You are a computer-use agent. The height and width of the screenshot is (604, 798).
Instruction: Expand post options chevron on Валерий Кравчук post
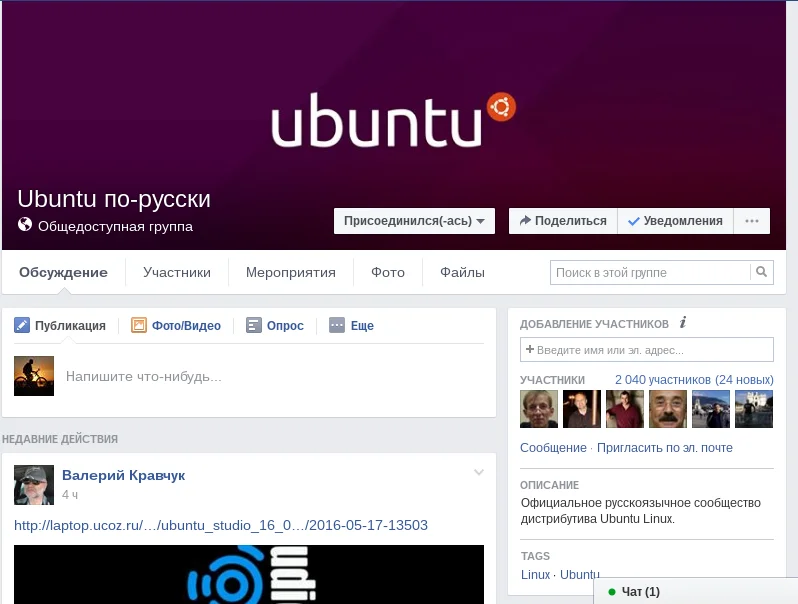pos(479,472)
